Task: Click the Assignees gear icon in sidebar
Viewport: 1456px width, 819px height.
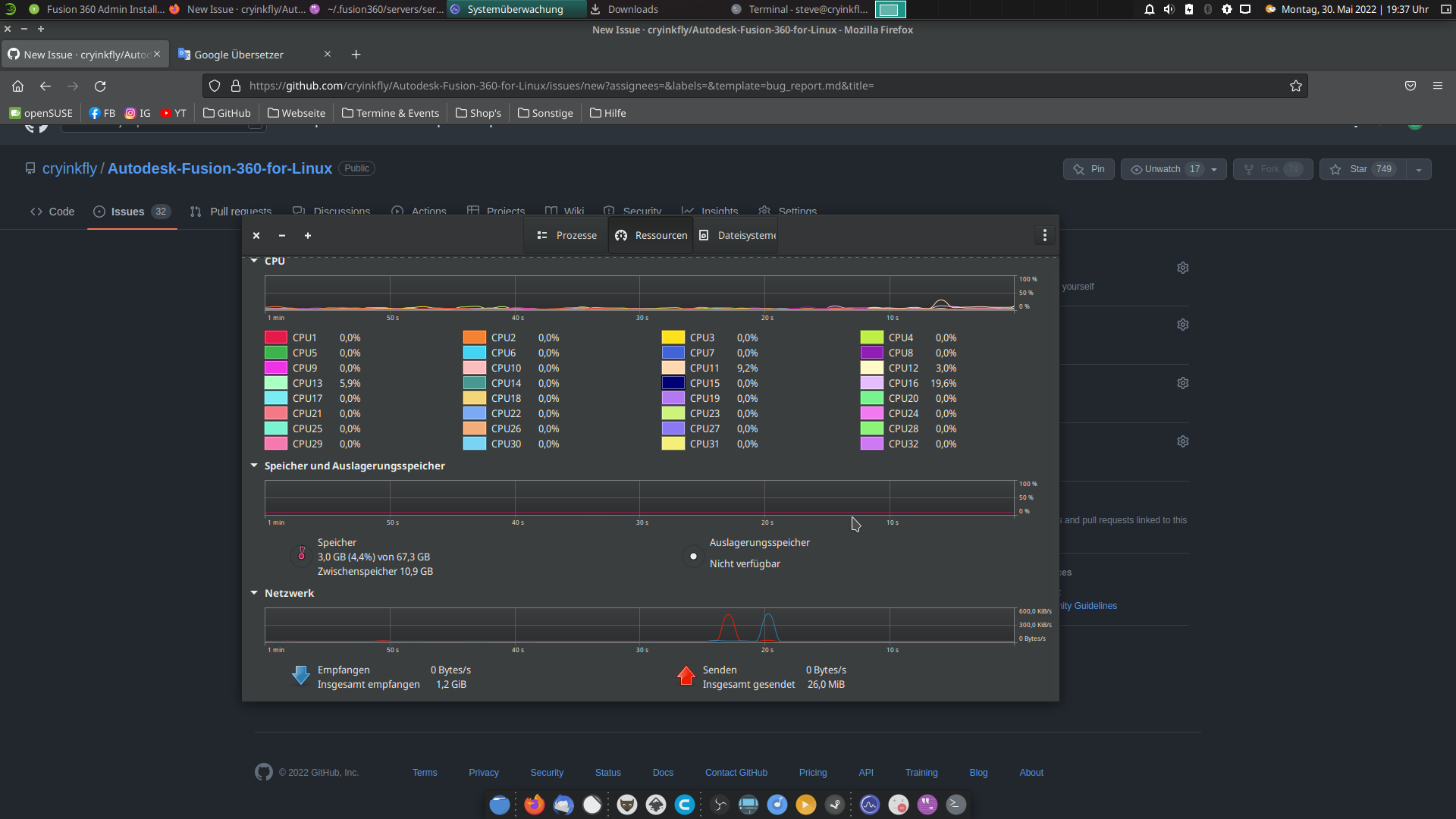Action: (1182, 268)
